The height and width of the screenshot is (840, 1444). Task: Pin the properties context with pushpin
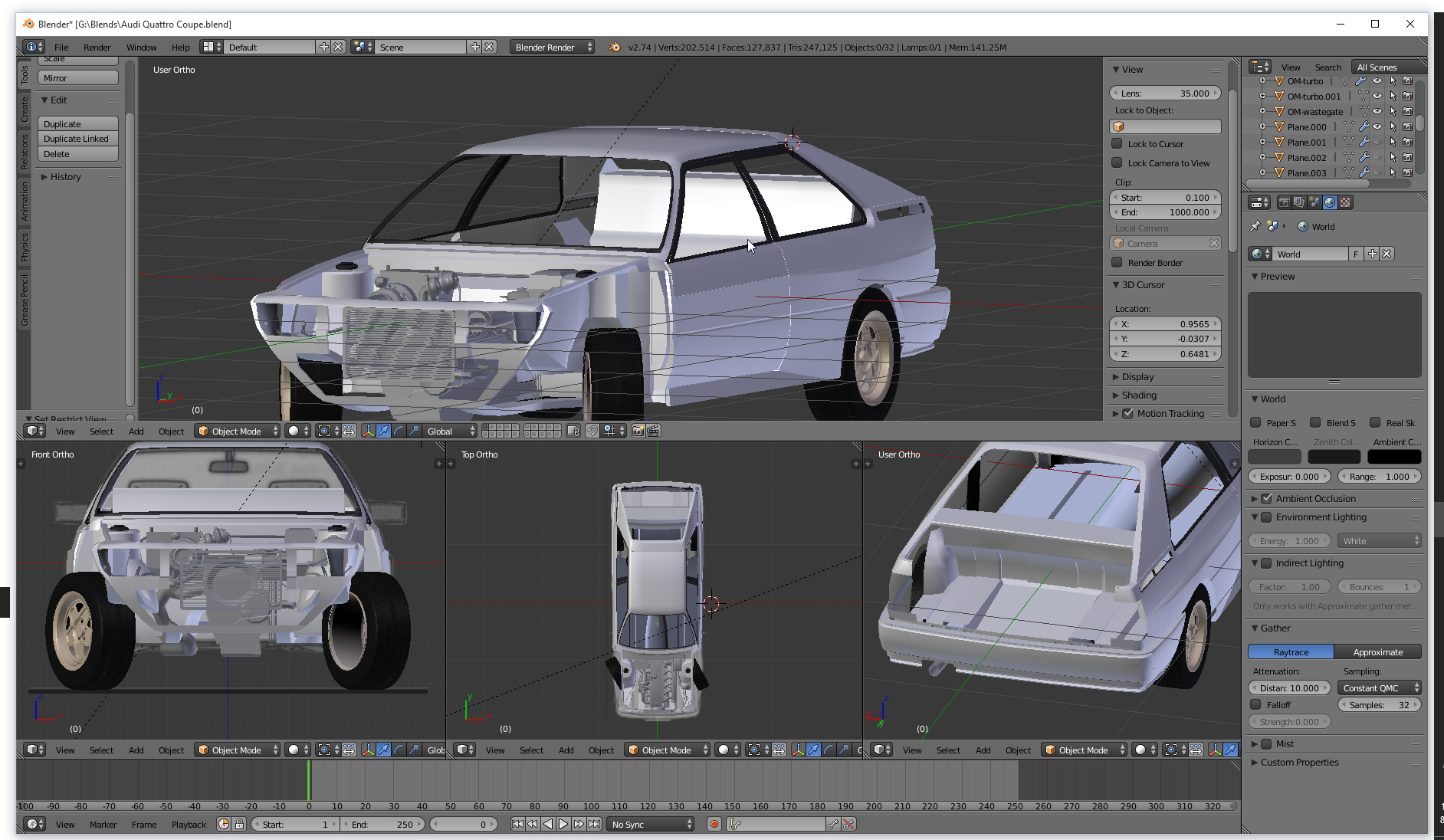click(x=1255, y=226)
